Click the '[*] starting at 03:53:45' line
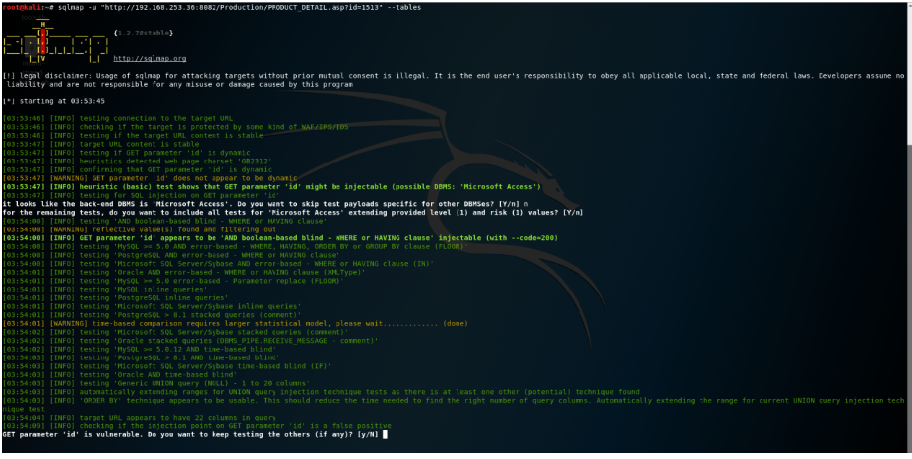The image size is (912, 459). coord(54,101)
